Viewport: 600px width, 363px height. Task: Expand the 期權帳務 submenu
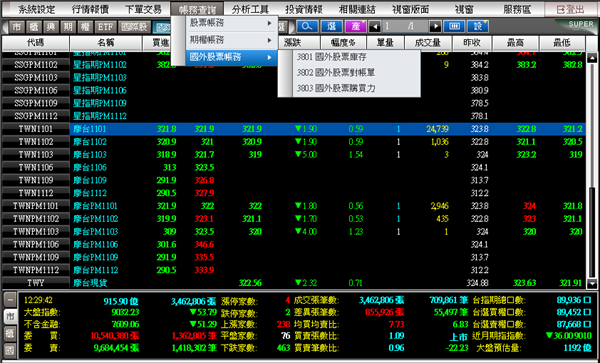pos(232,40)
